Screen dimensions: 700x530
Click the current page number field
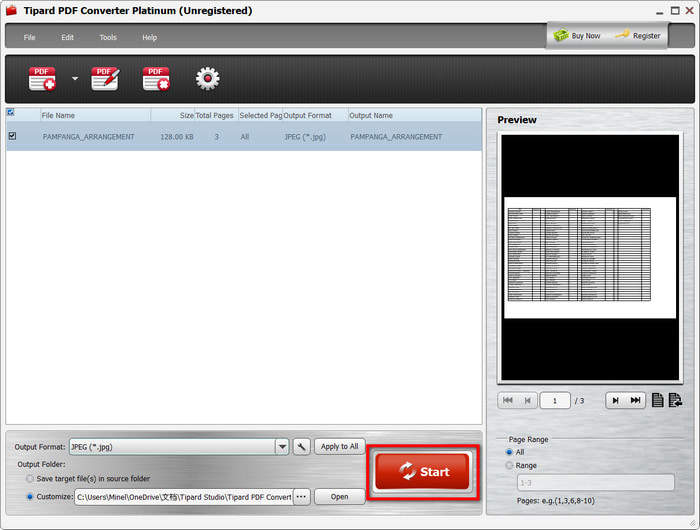point(555,401)
